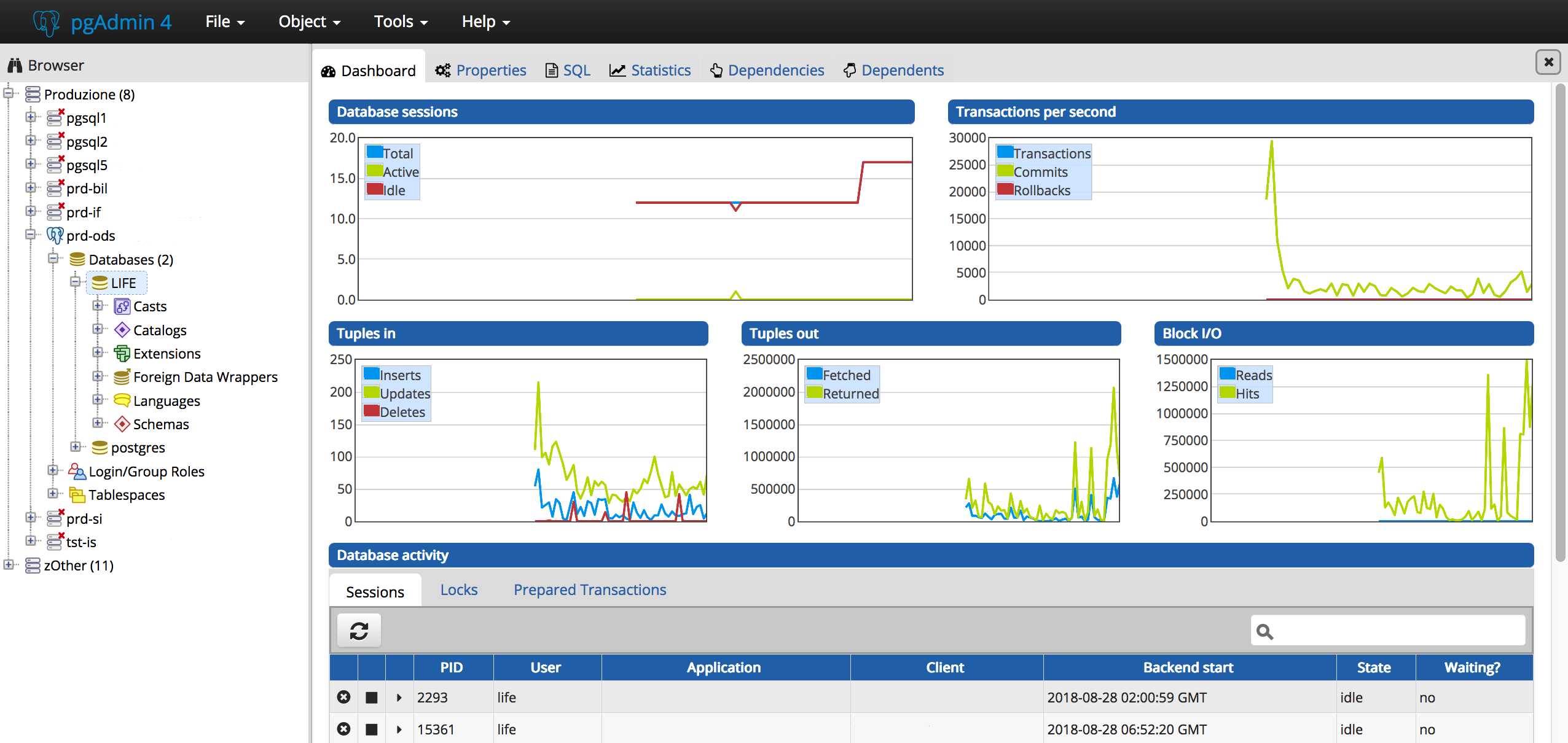The image size is (1568, 743).
Task: Sort sessions by Application column header
Action: tap(725, 667)
